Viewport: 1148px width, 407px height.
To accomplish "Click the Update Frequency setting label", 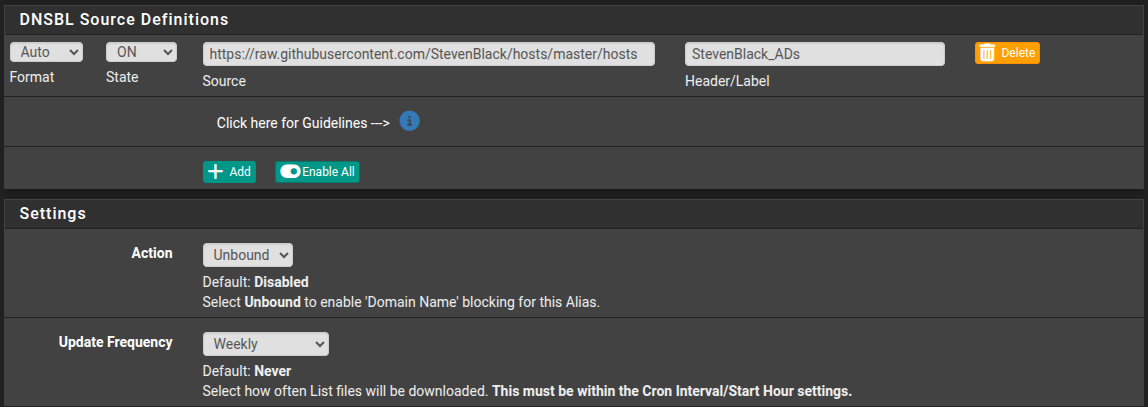I will [116, 342].
